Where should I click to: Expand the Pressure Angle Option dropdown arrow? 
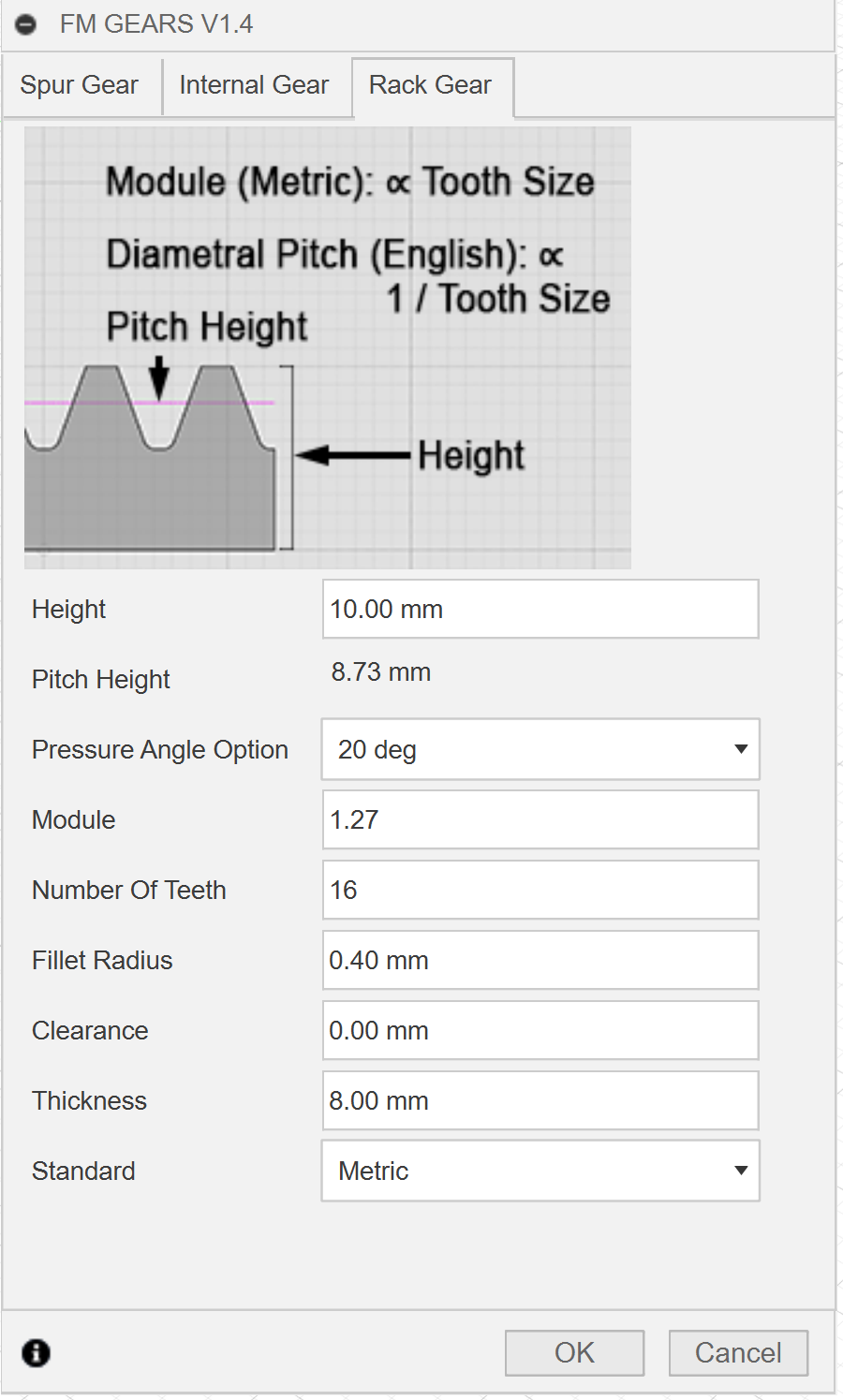pyautogui.click(x=741, y=749)
